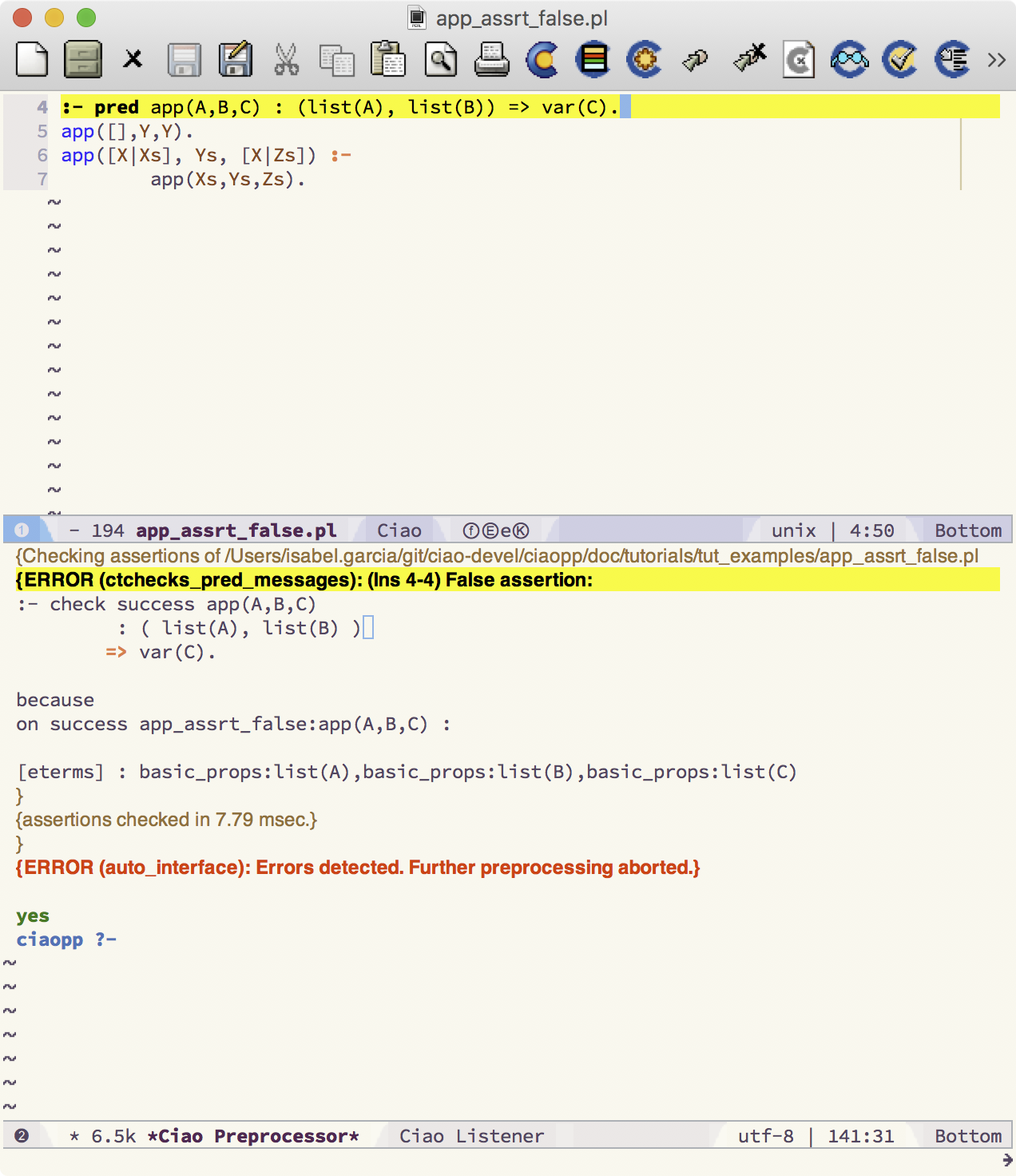1016x1176 pixels.
Task: Click the paste clipboard icon
Action: (388, 60)
